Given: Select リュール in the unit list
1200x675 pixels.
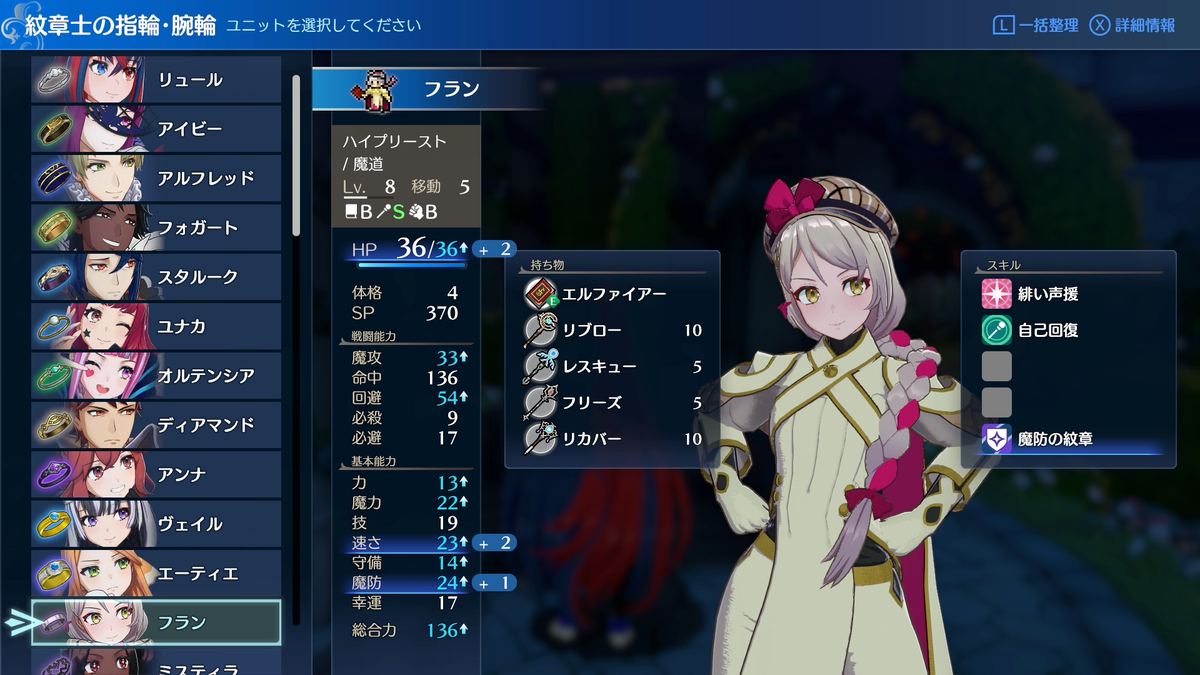Looking at the screenshot, I should point(156,80).
